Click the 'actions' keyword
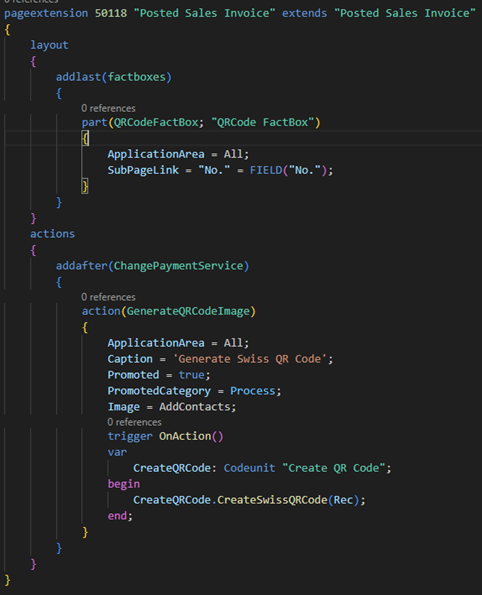 pyautogui.click(x=52, y=234)
